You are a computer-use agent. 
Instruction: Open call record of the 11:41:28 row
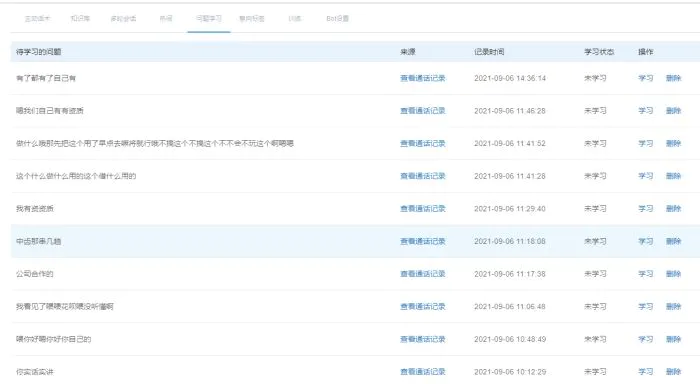[423, 176]
